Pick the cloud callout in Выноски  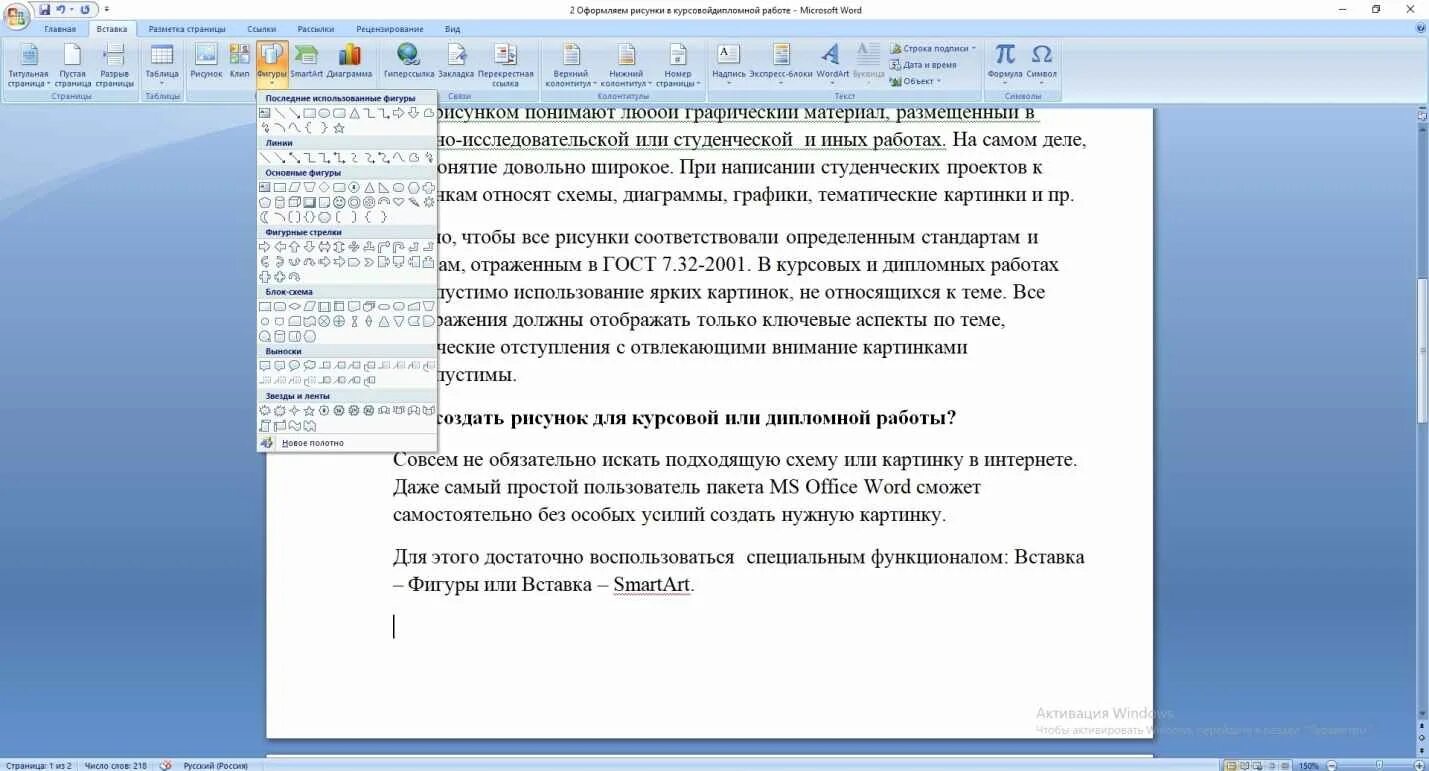click(x=310, y=365)
